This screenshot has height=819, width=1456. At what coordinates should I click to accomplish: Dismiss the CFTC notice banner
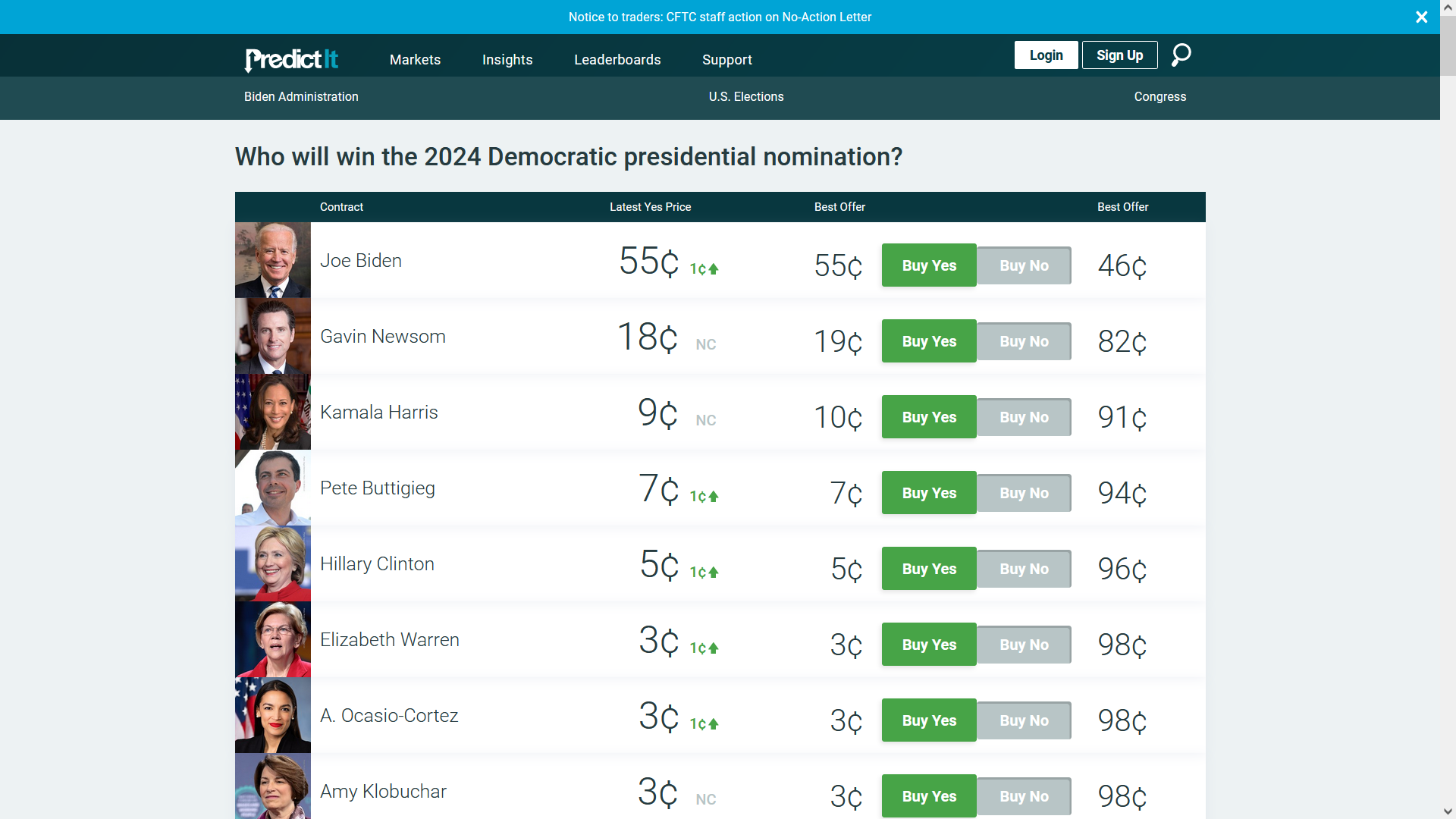tap(1422, 17)
